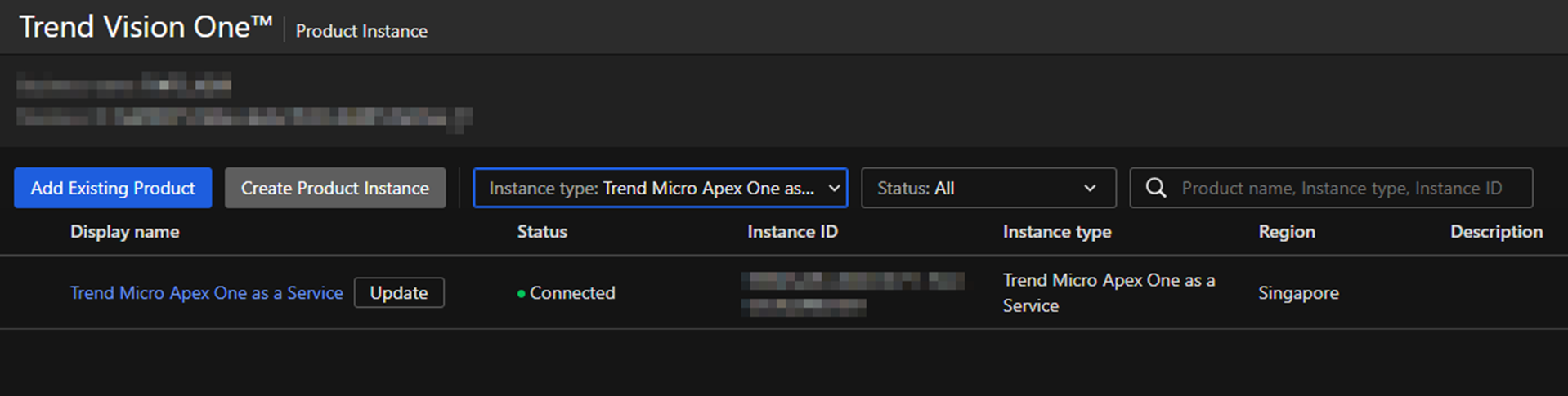Focus the product name search field
This screenshot has width=1568, height=396.
pos(1341,189)
